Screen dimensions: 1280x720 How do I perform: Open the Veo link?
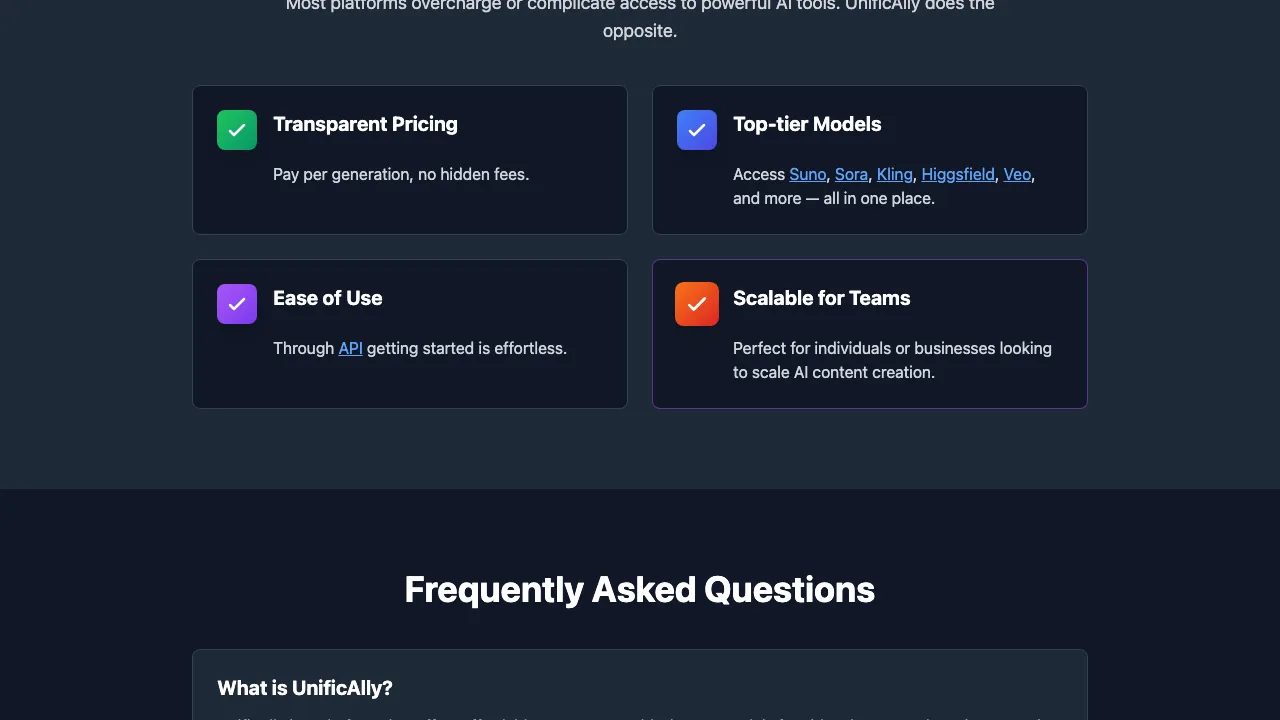click(x=1016, y=174)
